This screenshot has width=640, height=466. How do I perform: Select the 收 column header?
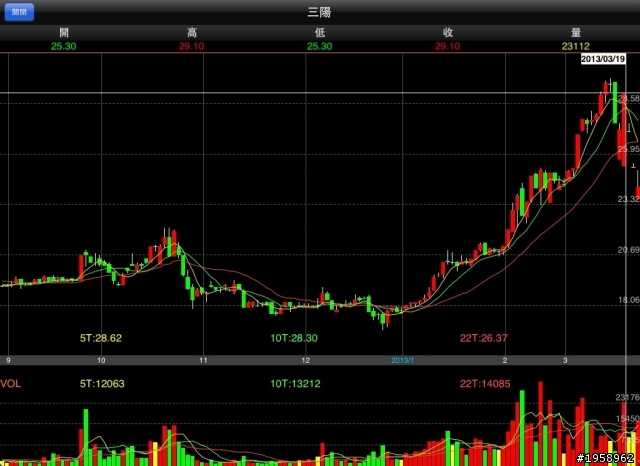click(x=448, y=33)
